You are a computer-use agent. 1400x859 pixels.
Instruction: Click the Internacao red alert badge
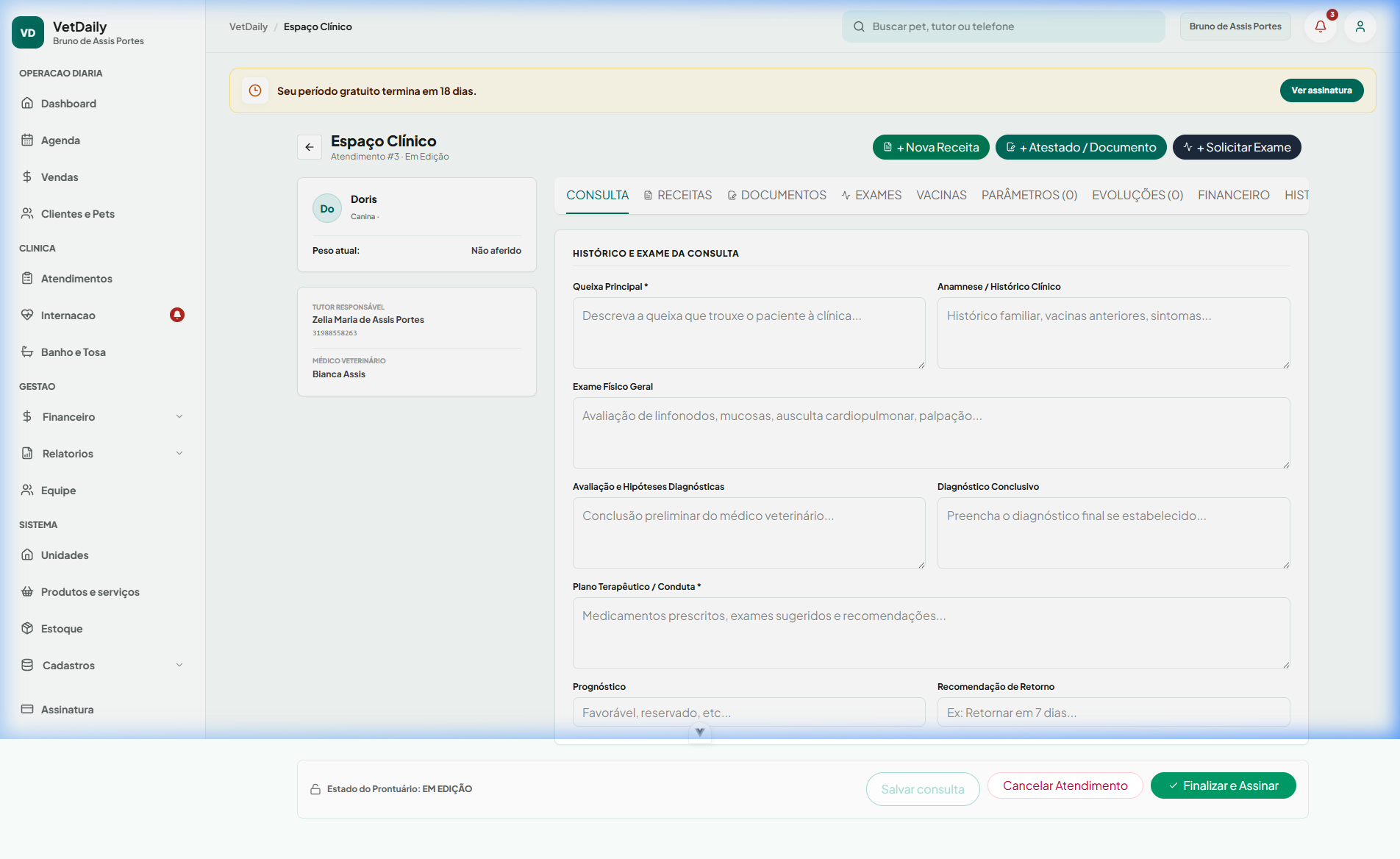177,315
